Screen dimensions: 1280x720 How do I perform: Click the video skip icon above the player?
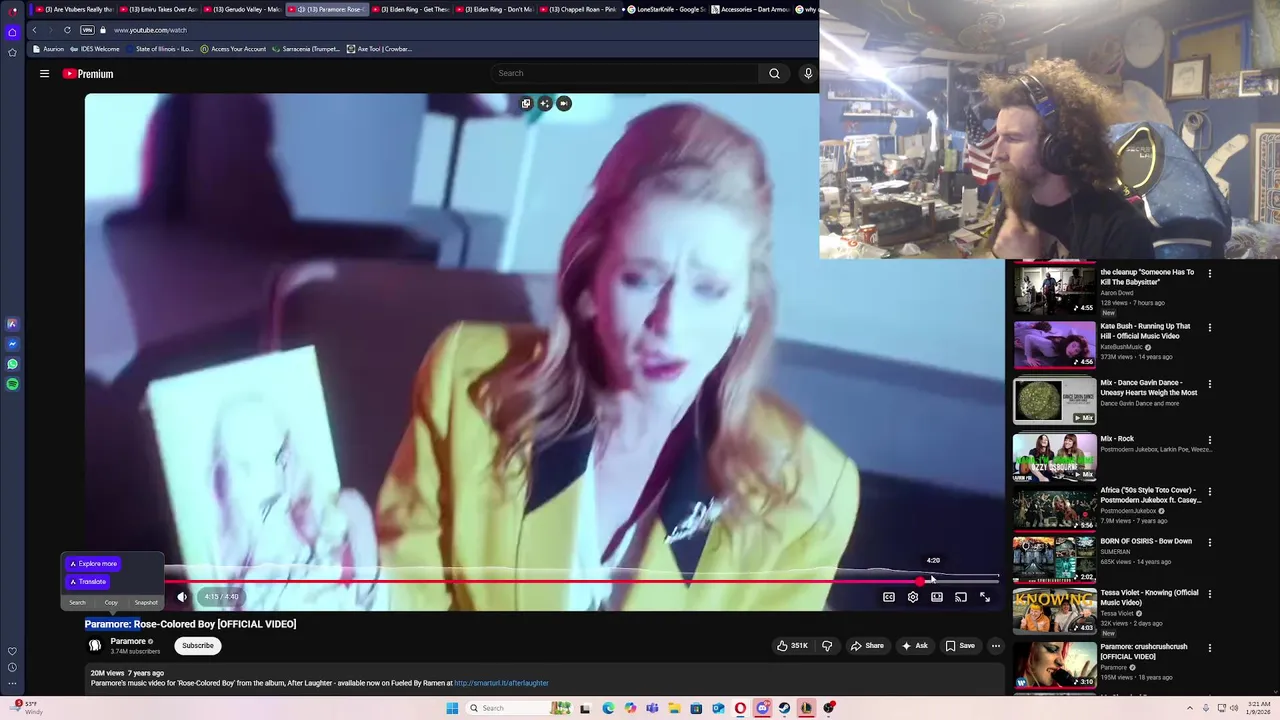click(564, 104)
